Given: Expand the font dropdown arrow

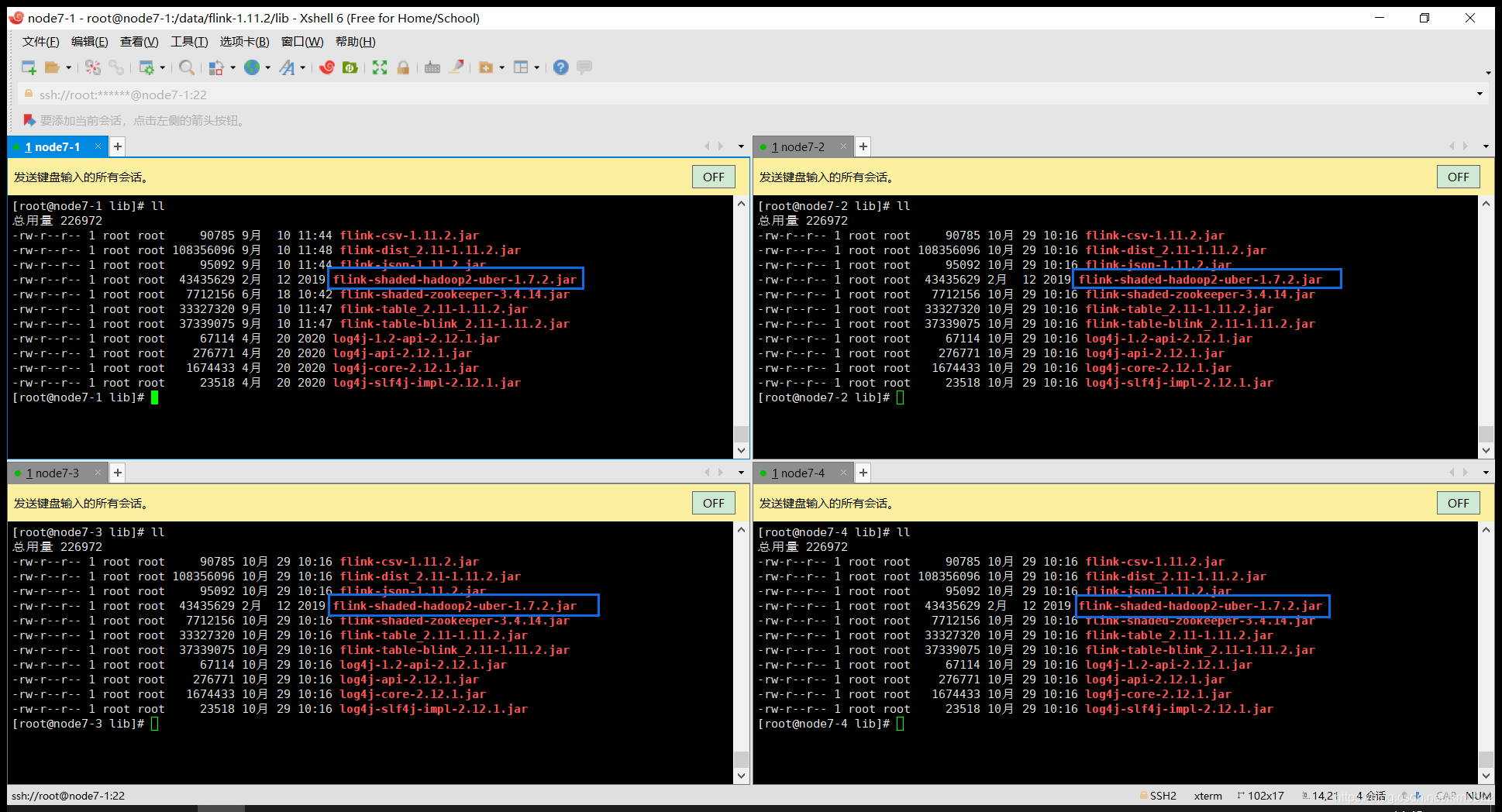Looking at the screenshot, I should coord(303,68).
